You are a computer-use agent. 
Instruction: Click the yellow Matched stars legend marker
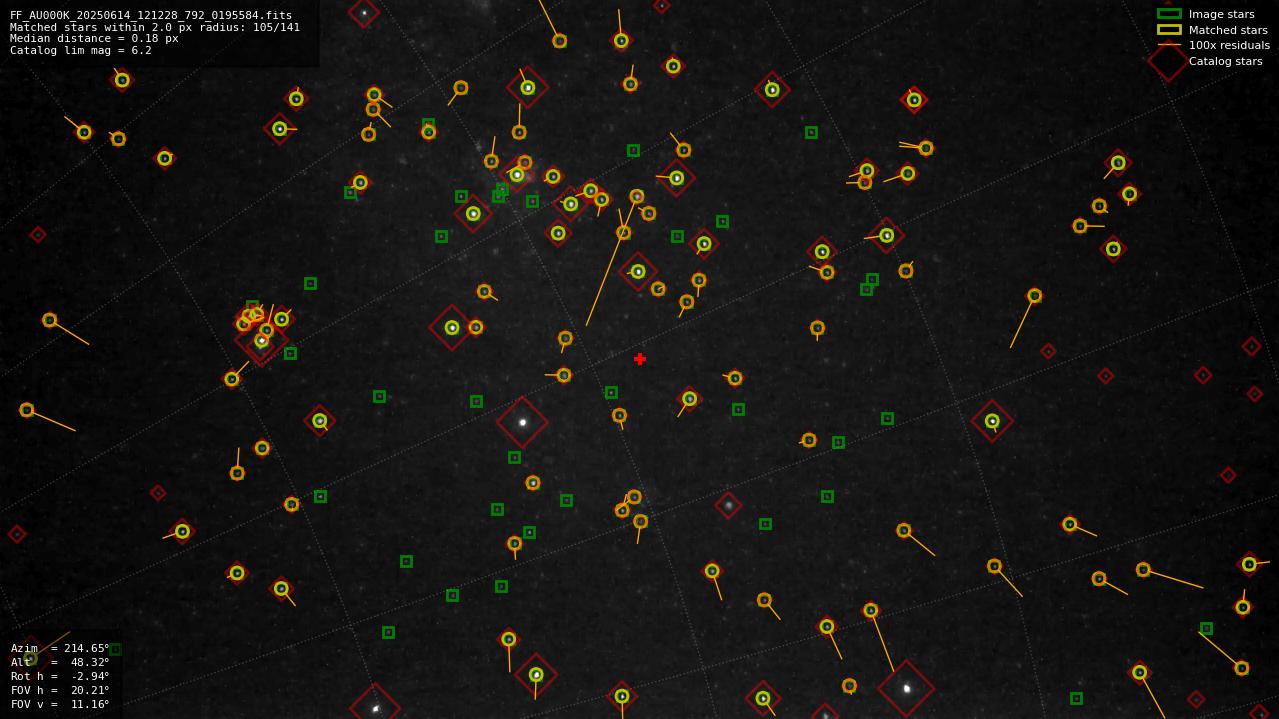tap(1169, 30)
